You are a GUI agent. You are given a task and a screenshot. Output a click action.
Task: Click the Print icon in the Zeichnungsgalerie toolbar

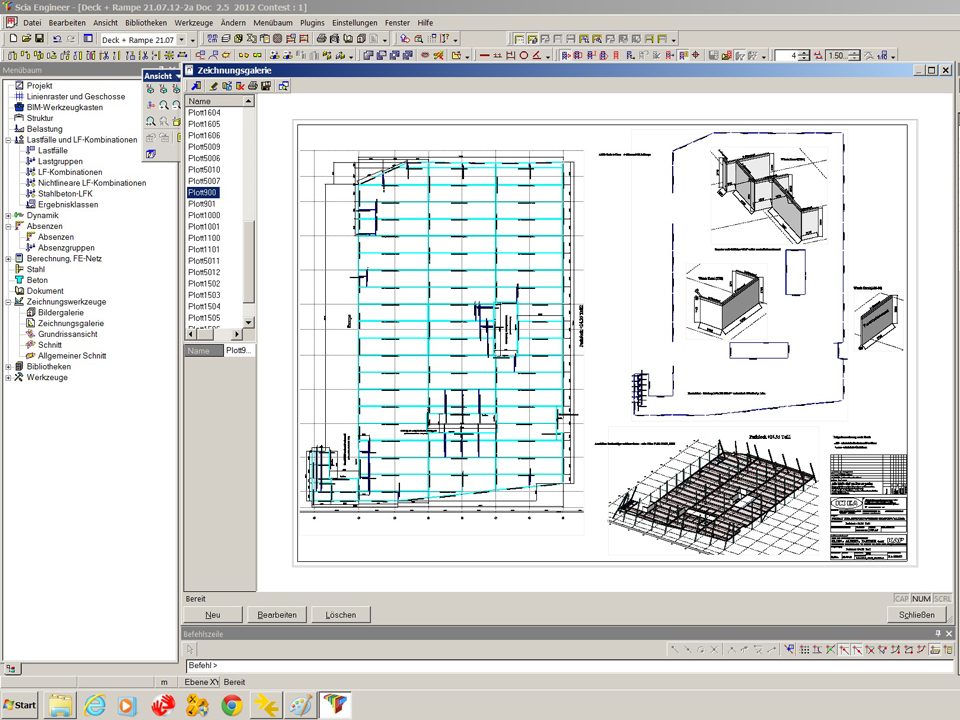click(254, 86)
